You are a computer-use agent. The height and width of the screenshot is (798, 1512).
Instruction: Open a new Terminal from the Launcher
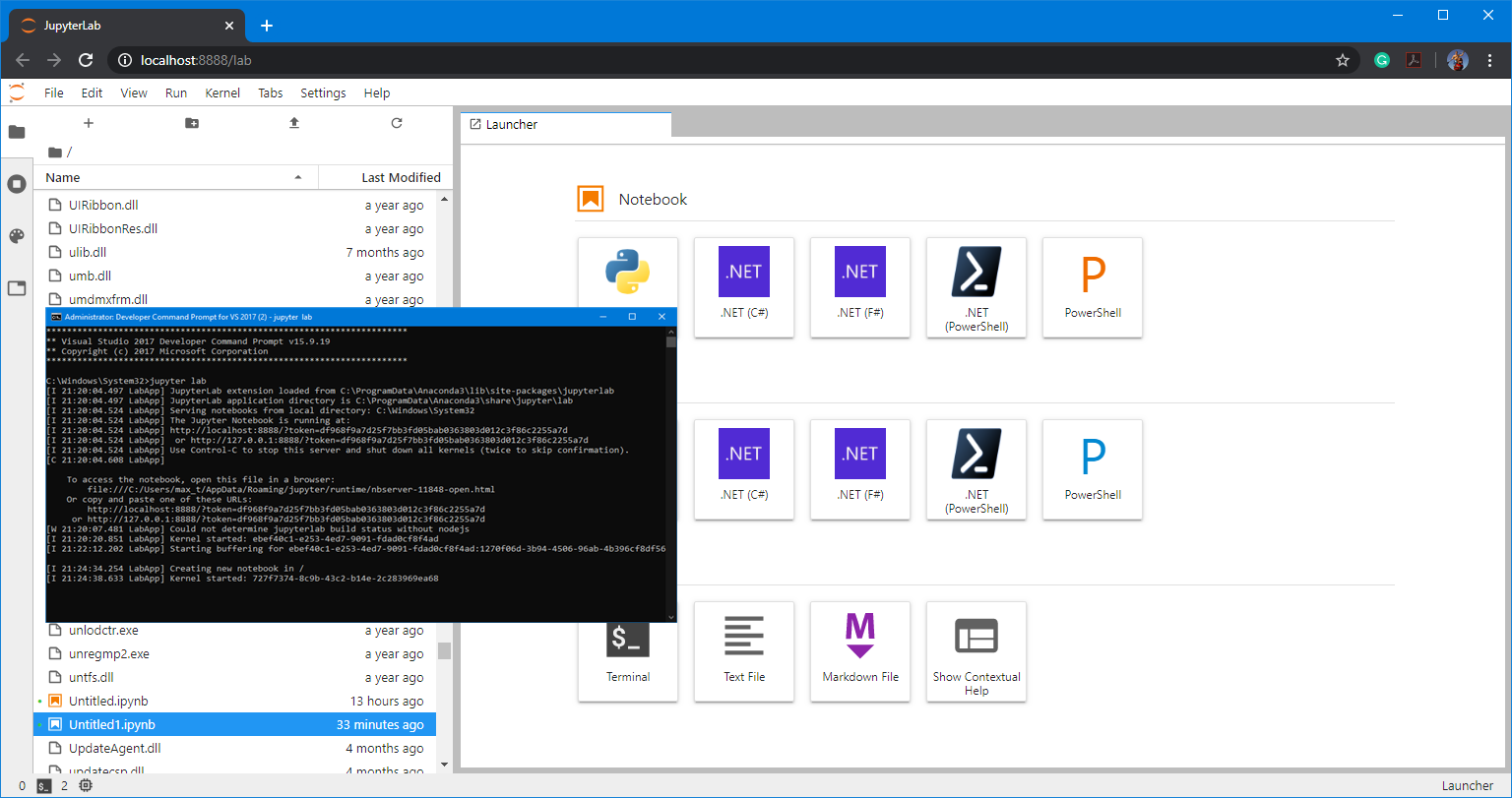(628, 651)
